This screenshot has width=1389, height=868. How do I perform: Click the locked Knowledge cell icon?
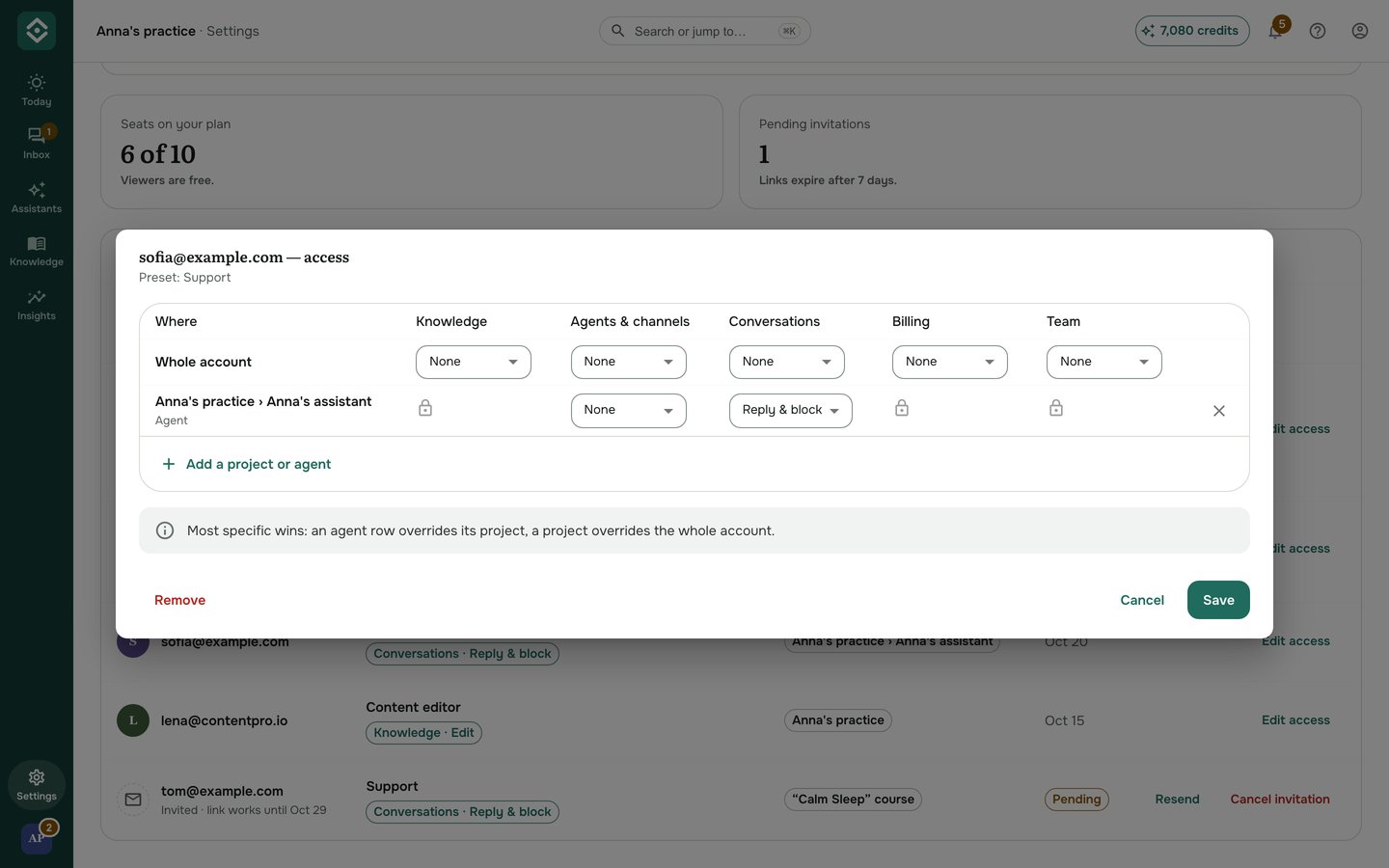[x=425, y=408]
